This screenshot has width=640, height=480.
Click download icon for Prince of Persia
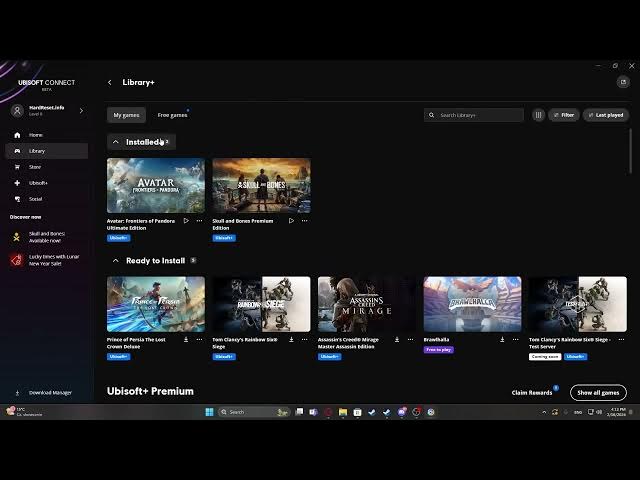click(x=186, y=339)
